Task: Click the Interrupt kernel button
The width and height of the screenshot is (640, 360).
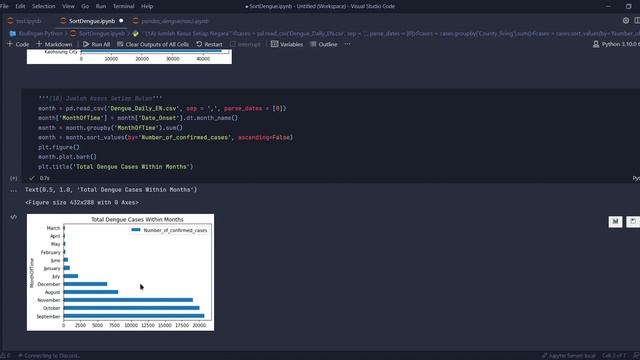Action: click(245, 44)
